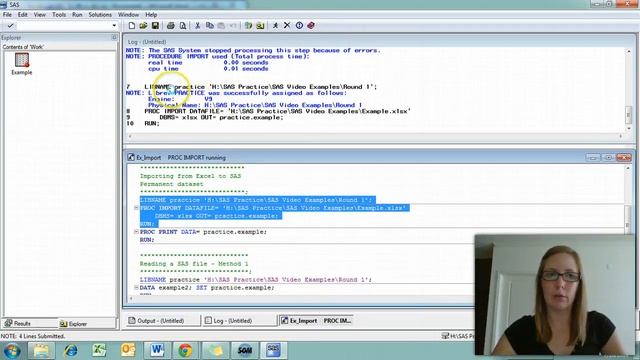The image size is (640, 360).
Task: Click the Paste toolbar icon
Action: pyautogui.click(x=221, y=25)
